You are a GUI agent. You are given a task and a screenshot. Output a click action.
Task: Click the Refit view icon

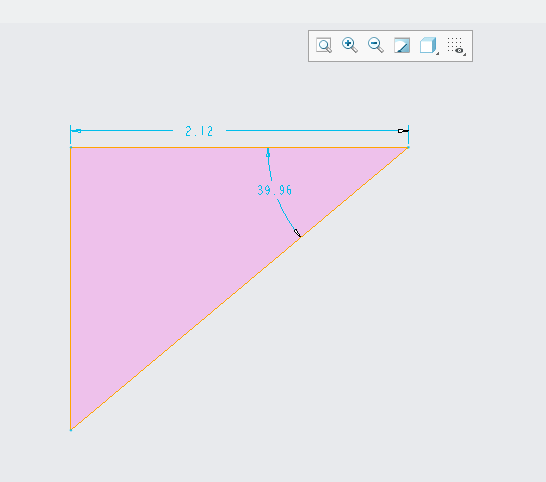coord(324,45)
